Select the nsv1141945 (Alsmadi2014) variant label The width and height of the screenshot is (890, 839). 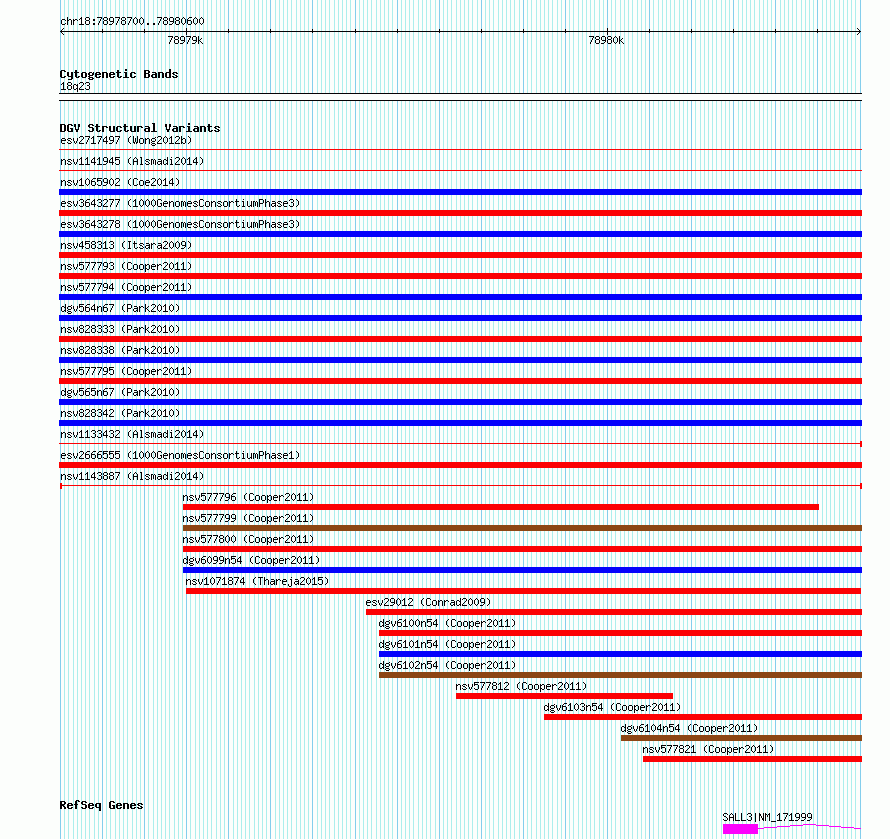pos(132,161)
